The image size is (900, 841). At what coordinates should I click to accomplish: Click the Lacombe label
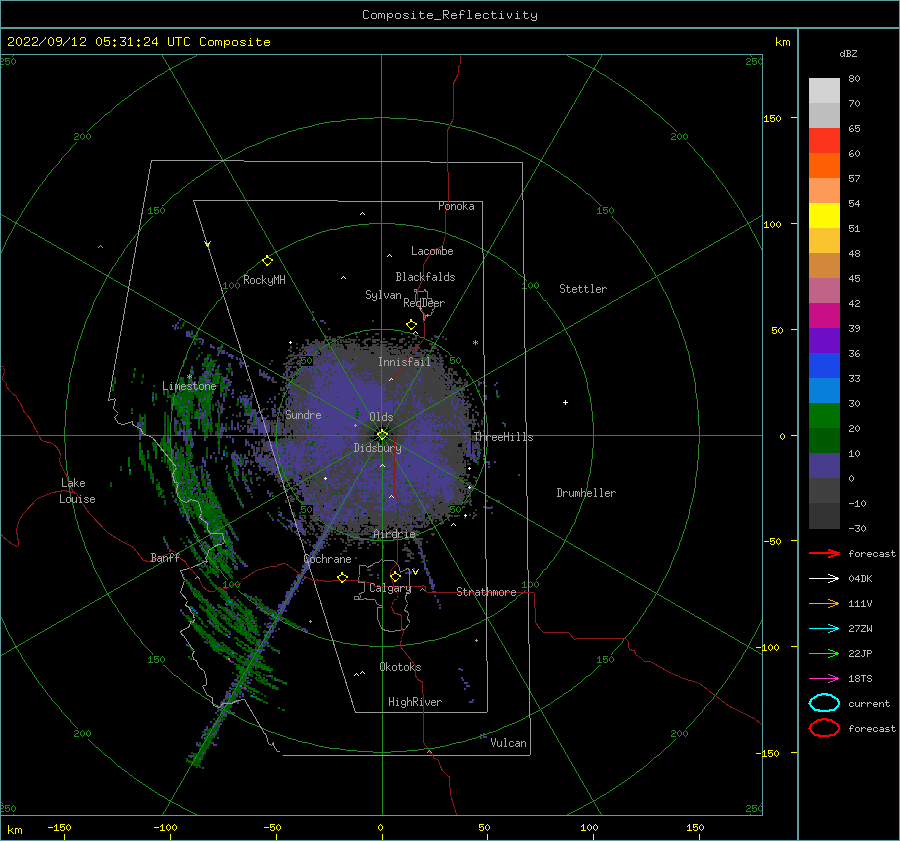432,251
